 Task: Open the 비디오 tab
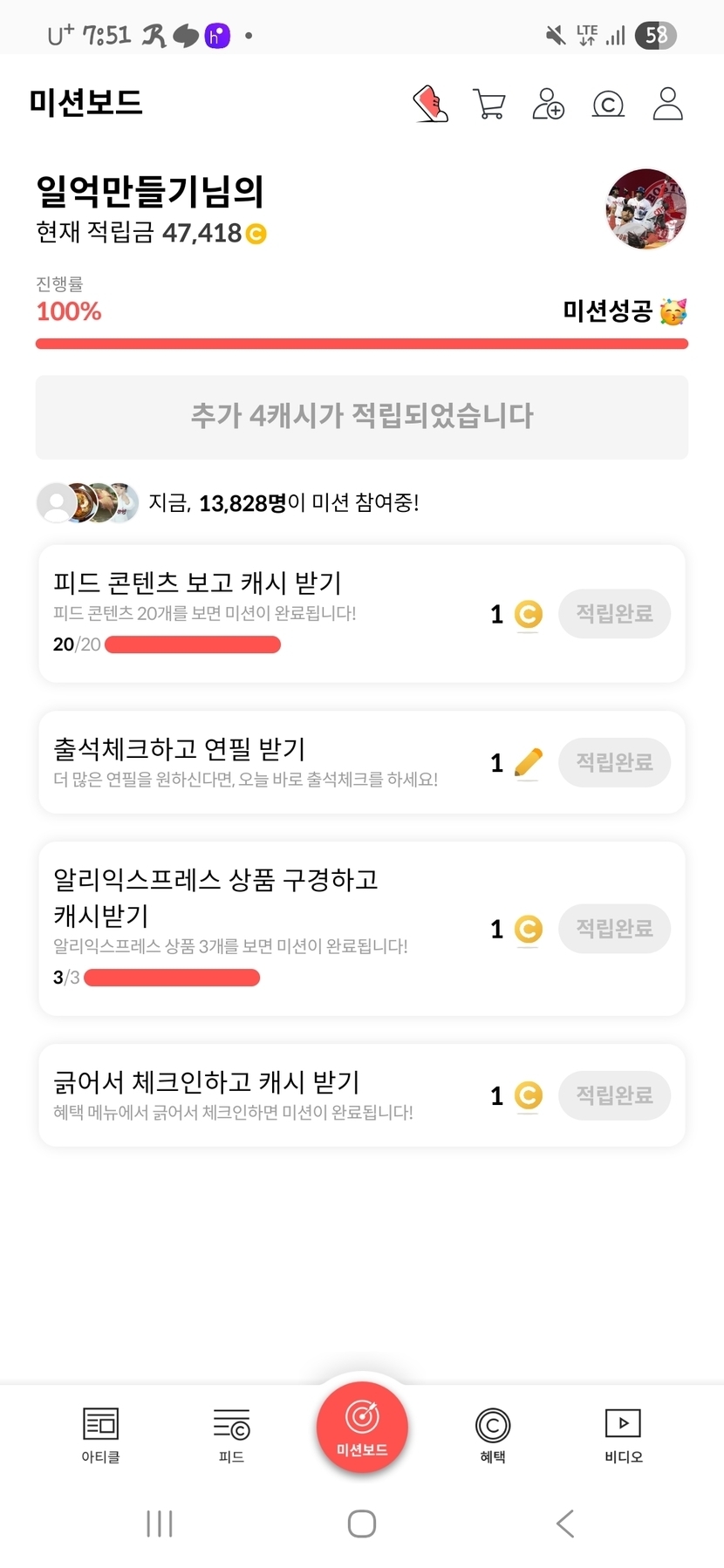623,1435
